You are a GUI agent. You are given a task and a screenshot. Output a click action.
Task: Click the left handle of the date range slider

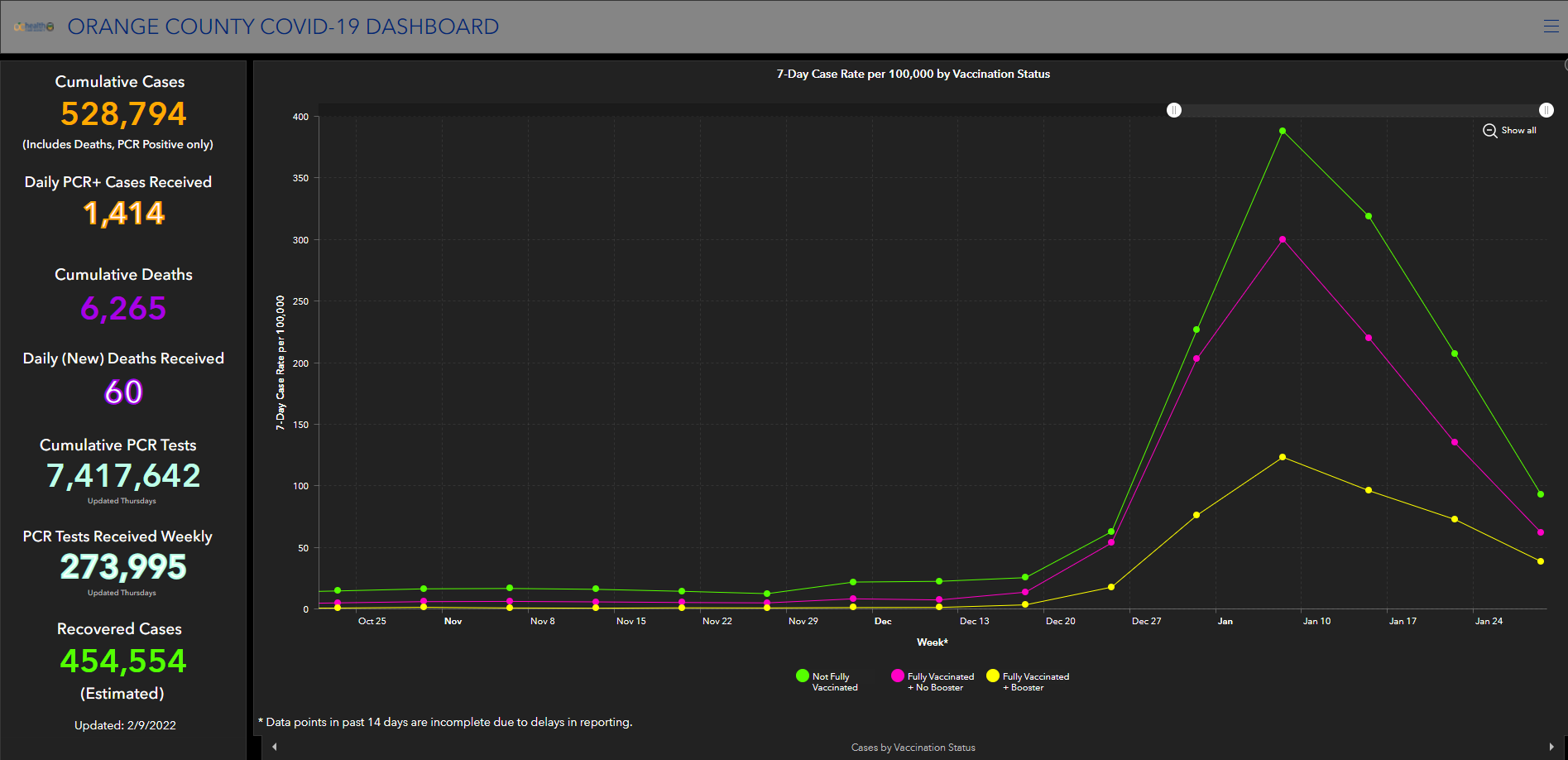coord(1174,110)
